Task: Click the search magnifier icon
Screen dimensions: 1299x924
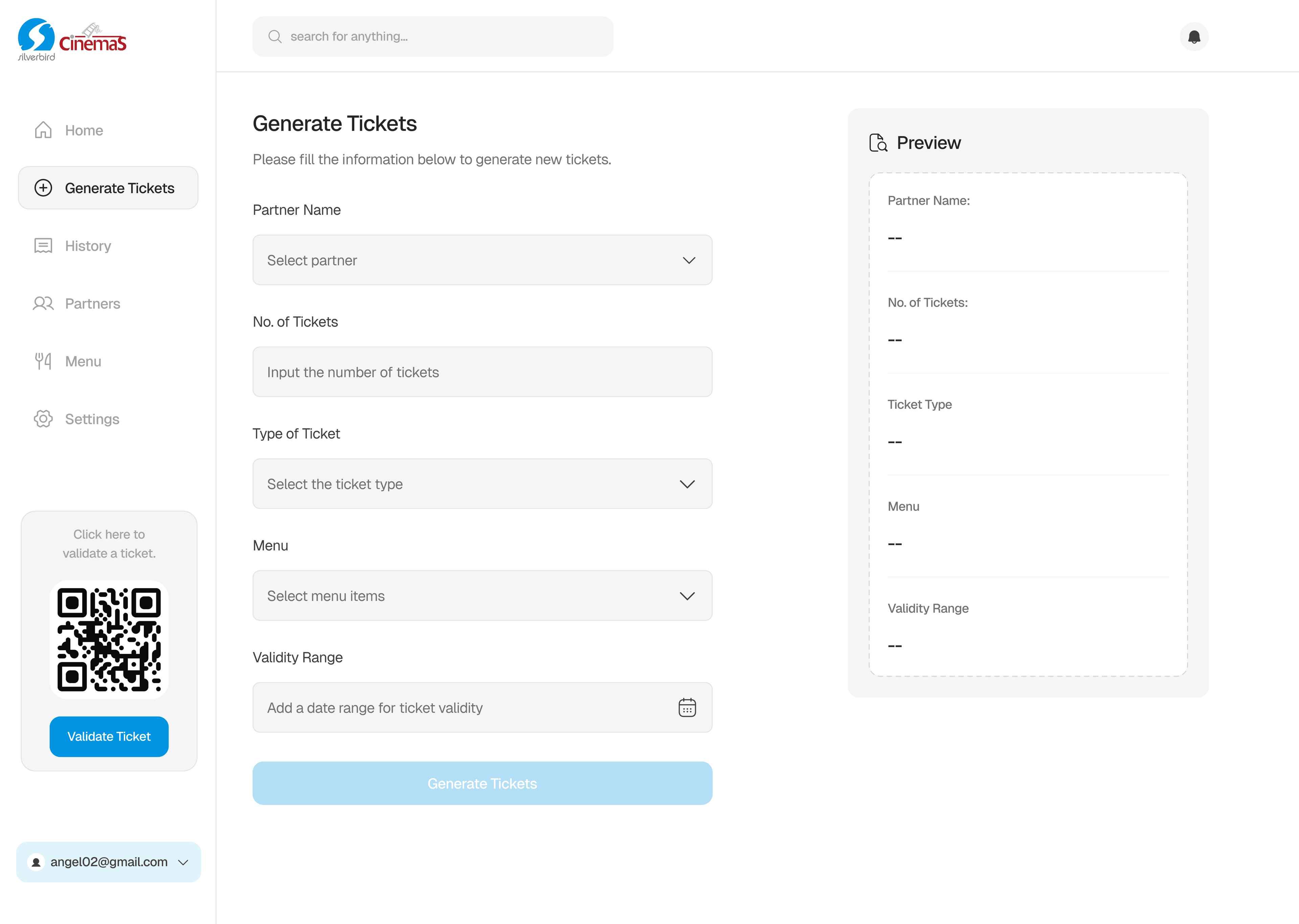Action: (275, 37)
